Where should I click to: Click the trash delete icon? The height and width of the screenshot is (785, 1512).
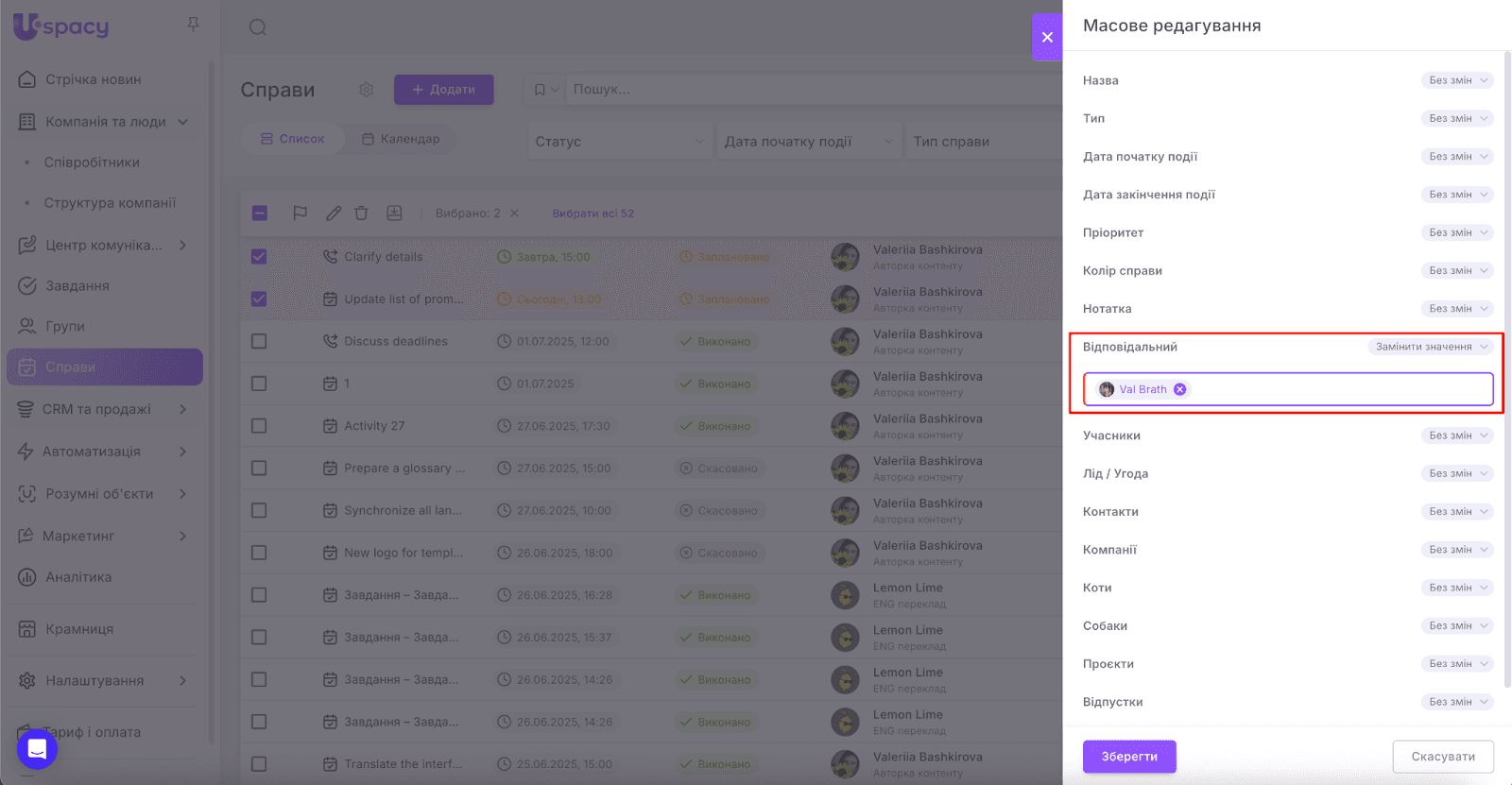click(361, 213)
